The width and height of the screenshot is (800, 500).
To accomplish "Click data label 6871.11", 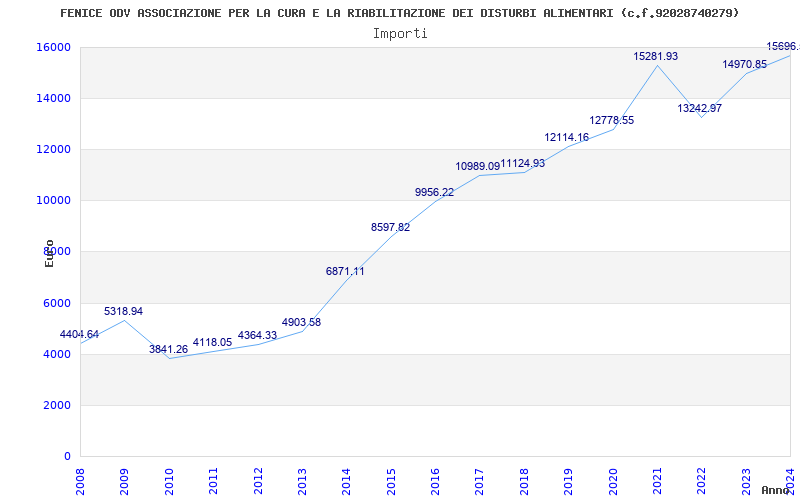I will tap(345, 271).
